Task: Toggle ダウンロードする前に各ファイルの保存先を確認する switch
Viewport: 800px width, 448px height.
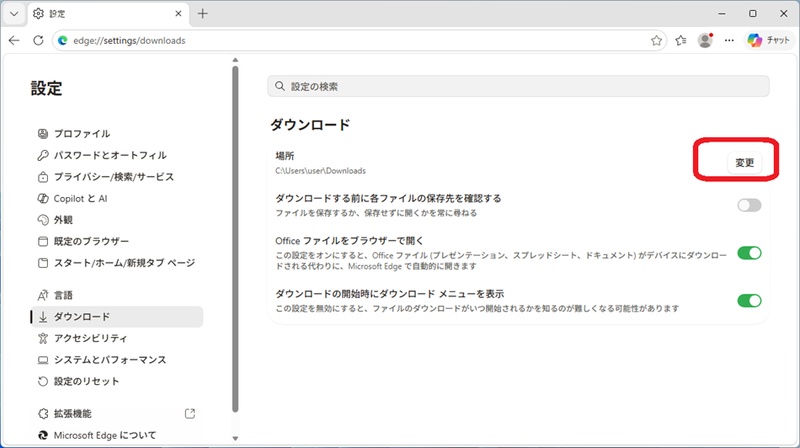Action: point(749,205)
